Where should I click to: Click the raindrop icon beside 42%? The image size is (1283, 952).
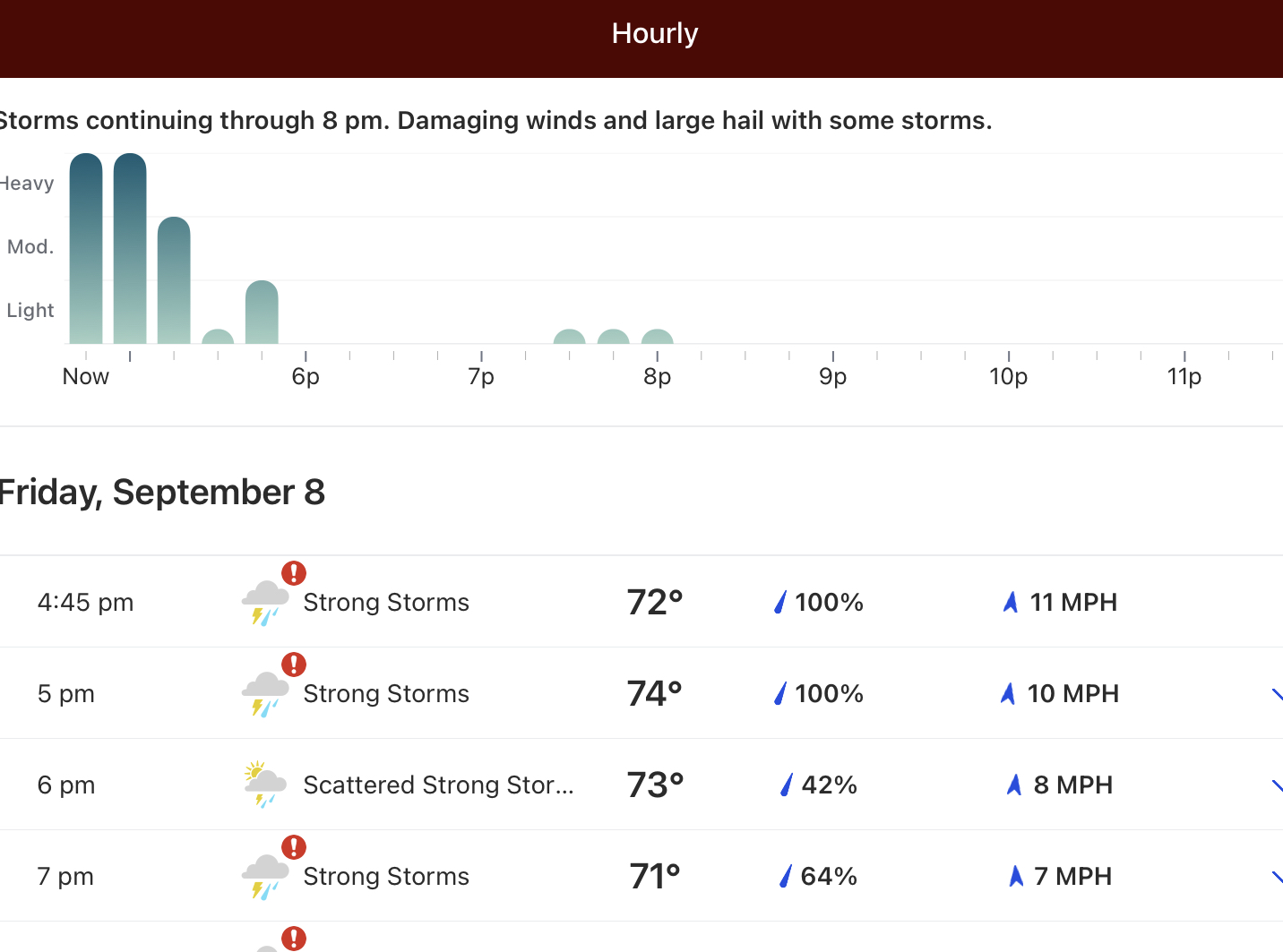(x=787, y=785)
